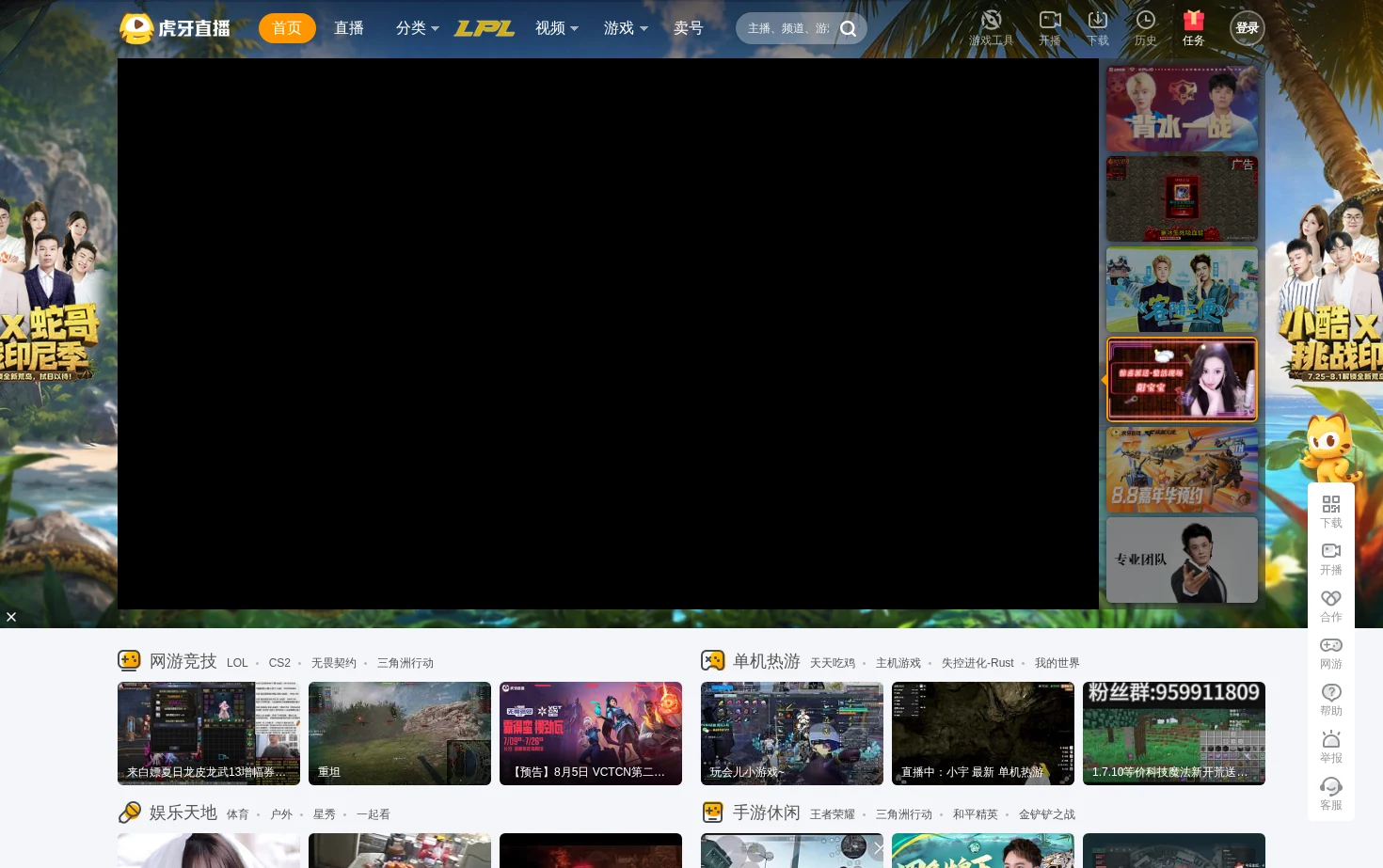Select the 专业团队 thumbnail
Image resolution: width=1383 pixels, height=868 pixels.
[x=1182, y=560]
